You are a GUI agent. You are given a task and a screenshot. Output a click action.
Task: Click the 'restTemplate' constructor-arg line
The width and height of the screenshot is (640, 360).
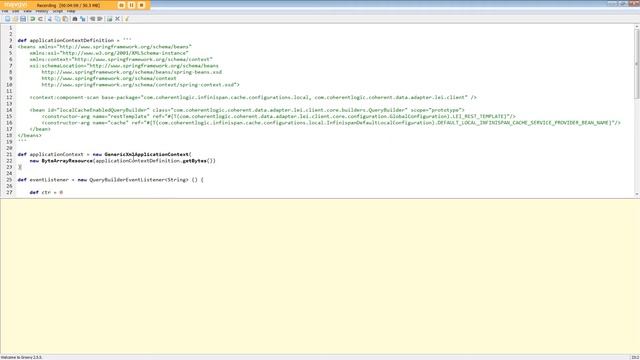coord(278,116)
